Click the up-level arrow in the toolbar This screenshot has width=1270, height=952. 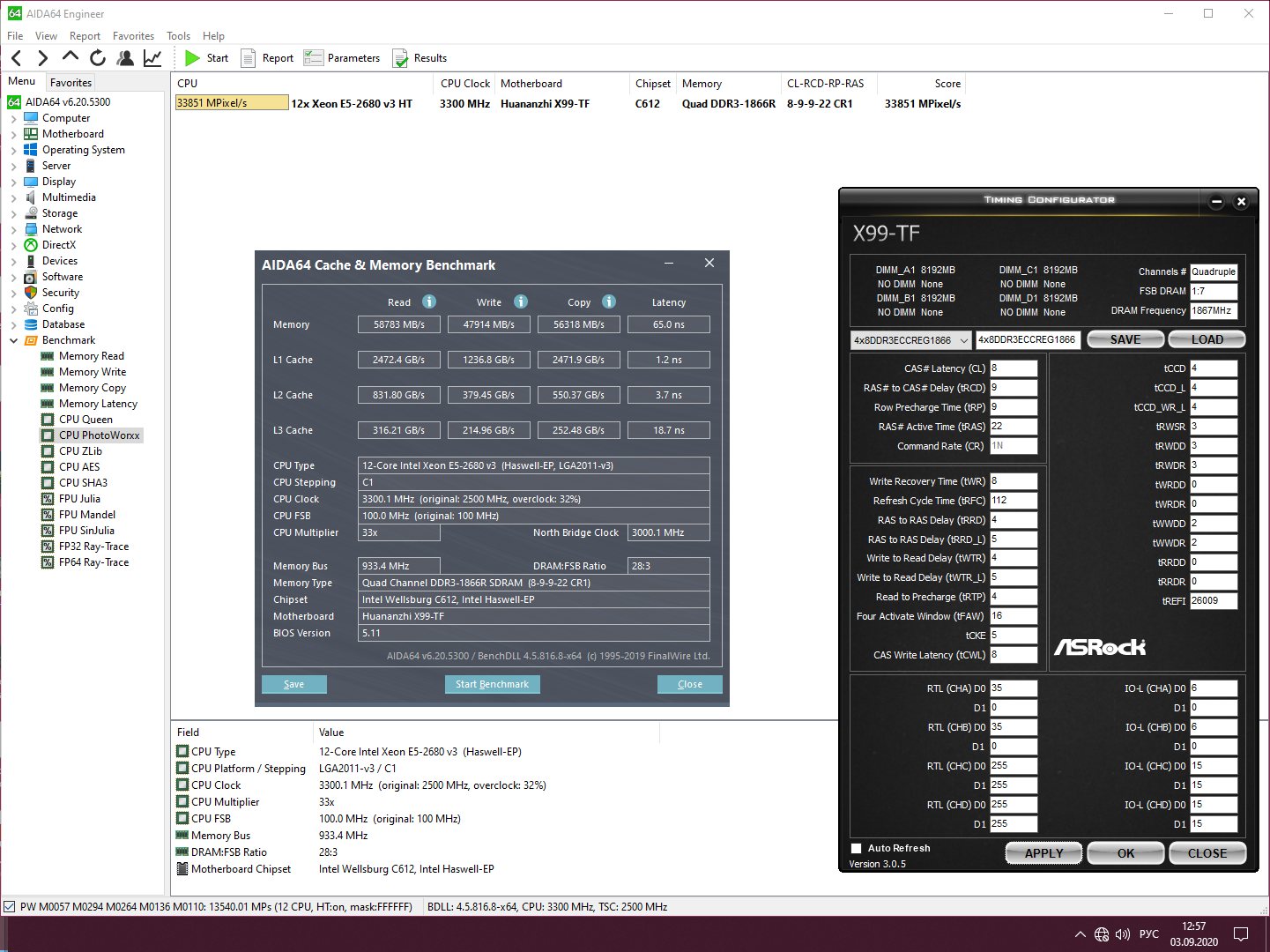[x=71, y=58]
